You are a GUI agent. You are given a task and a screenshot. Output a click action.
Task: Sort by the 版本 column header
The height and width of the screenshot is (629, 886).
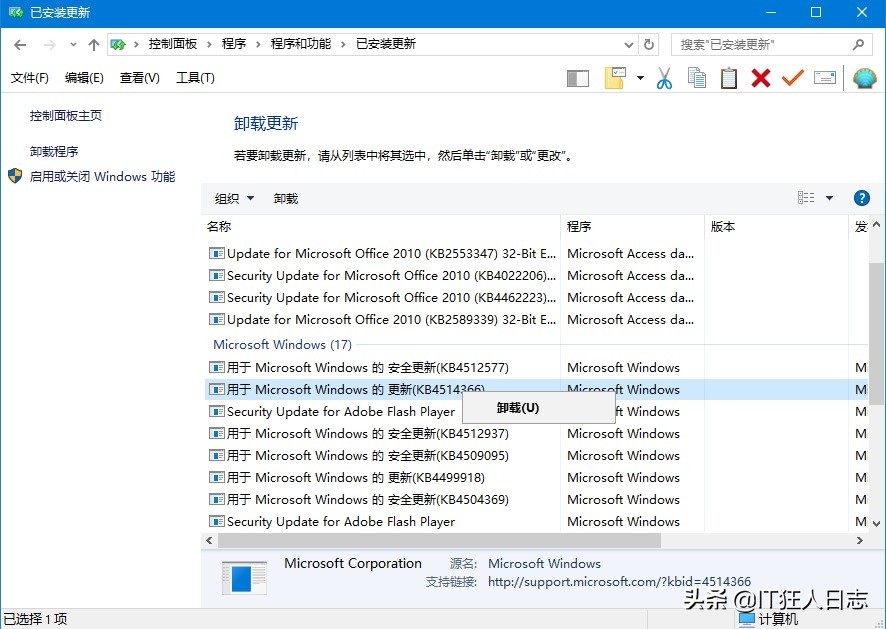[x=776, y=227]
